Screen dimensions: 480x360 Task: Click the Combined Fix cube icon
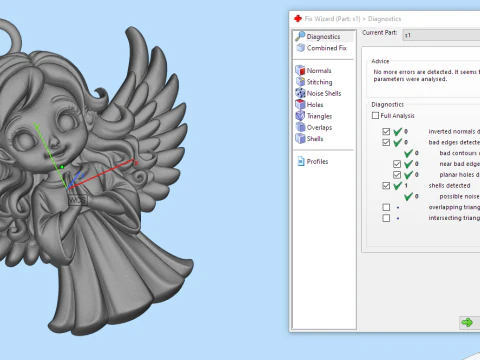(x=300, y=48)
